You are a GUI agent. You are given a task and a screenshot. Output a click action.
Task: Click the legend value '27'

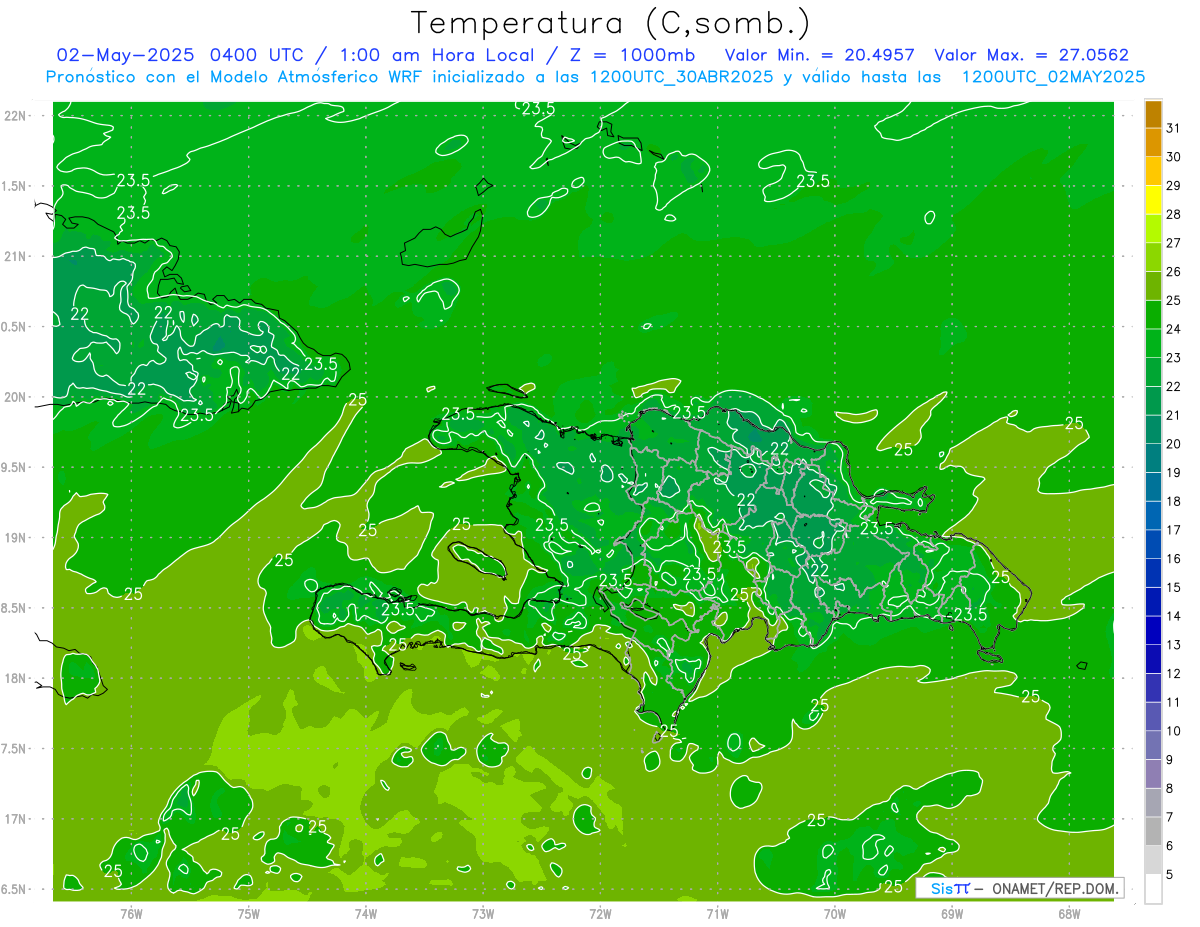(x=1174, y=243)
